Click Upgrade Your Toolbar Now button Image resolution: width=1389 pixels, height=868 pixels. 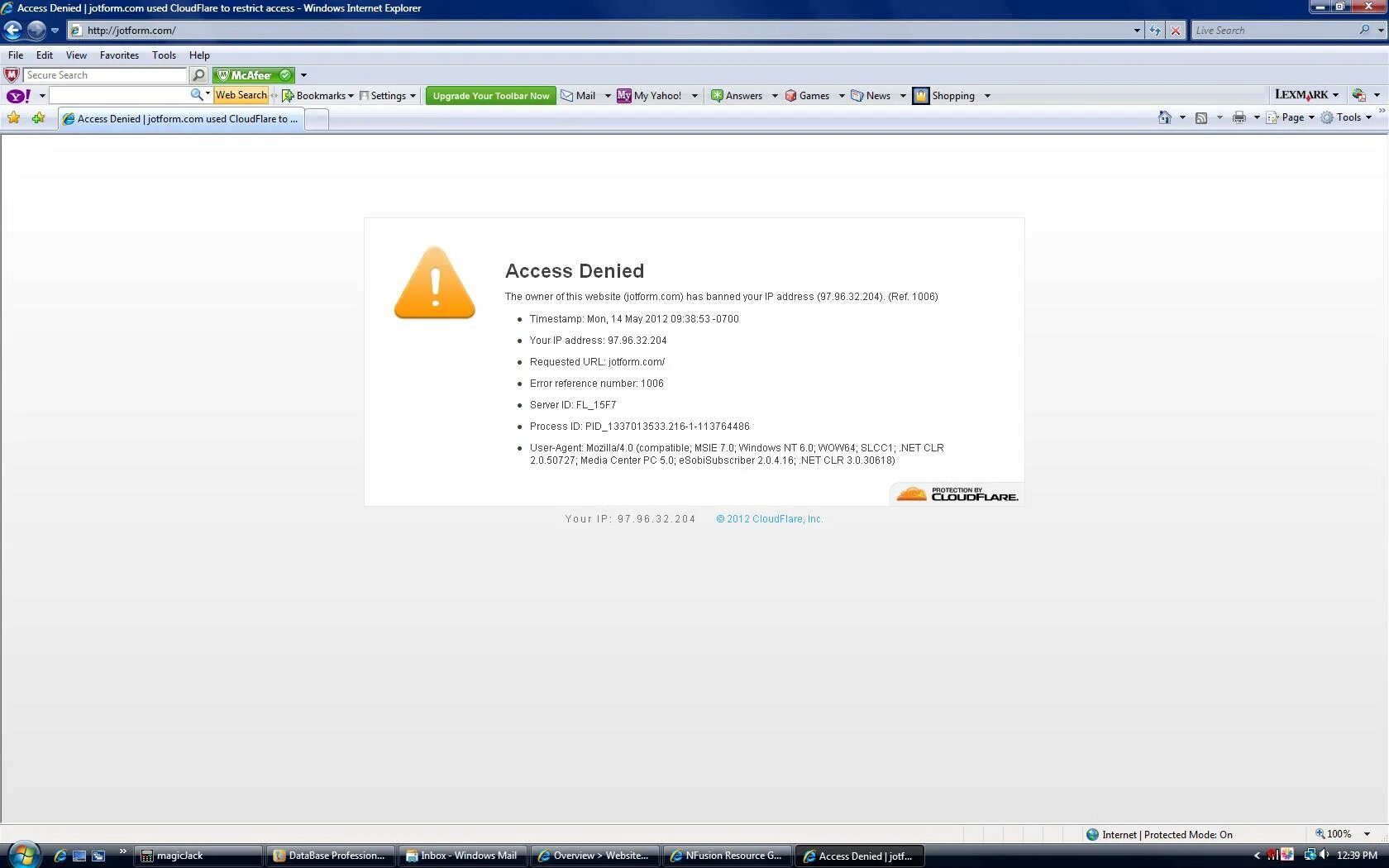point(491,96)
